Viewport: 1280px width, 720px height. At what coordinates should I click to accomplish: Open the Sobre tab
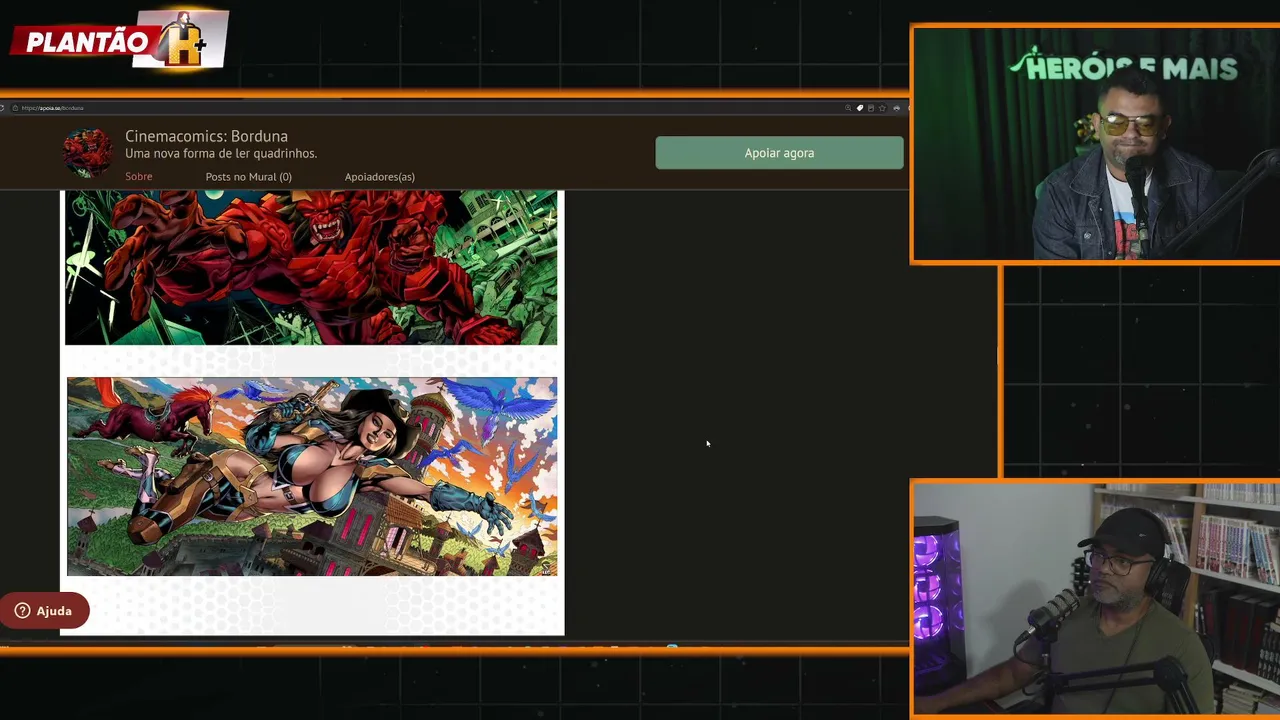(x=139, y=177)
